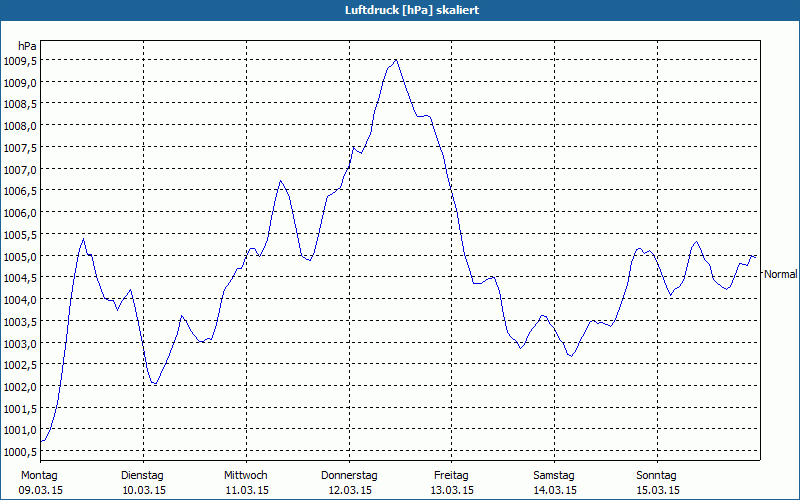Viewport: 800px width, 500px height.
Task: Select the 09.03.15 date label
Action: [41, 490]
